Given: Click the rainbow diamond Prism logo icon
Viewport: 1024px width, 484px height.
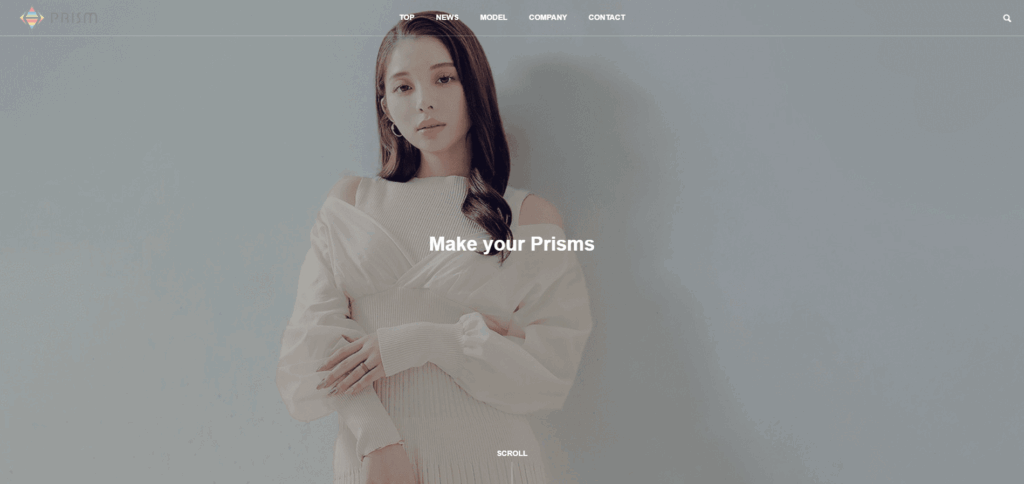Looking at the screenshot, I should 32,18.
